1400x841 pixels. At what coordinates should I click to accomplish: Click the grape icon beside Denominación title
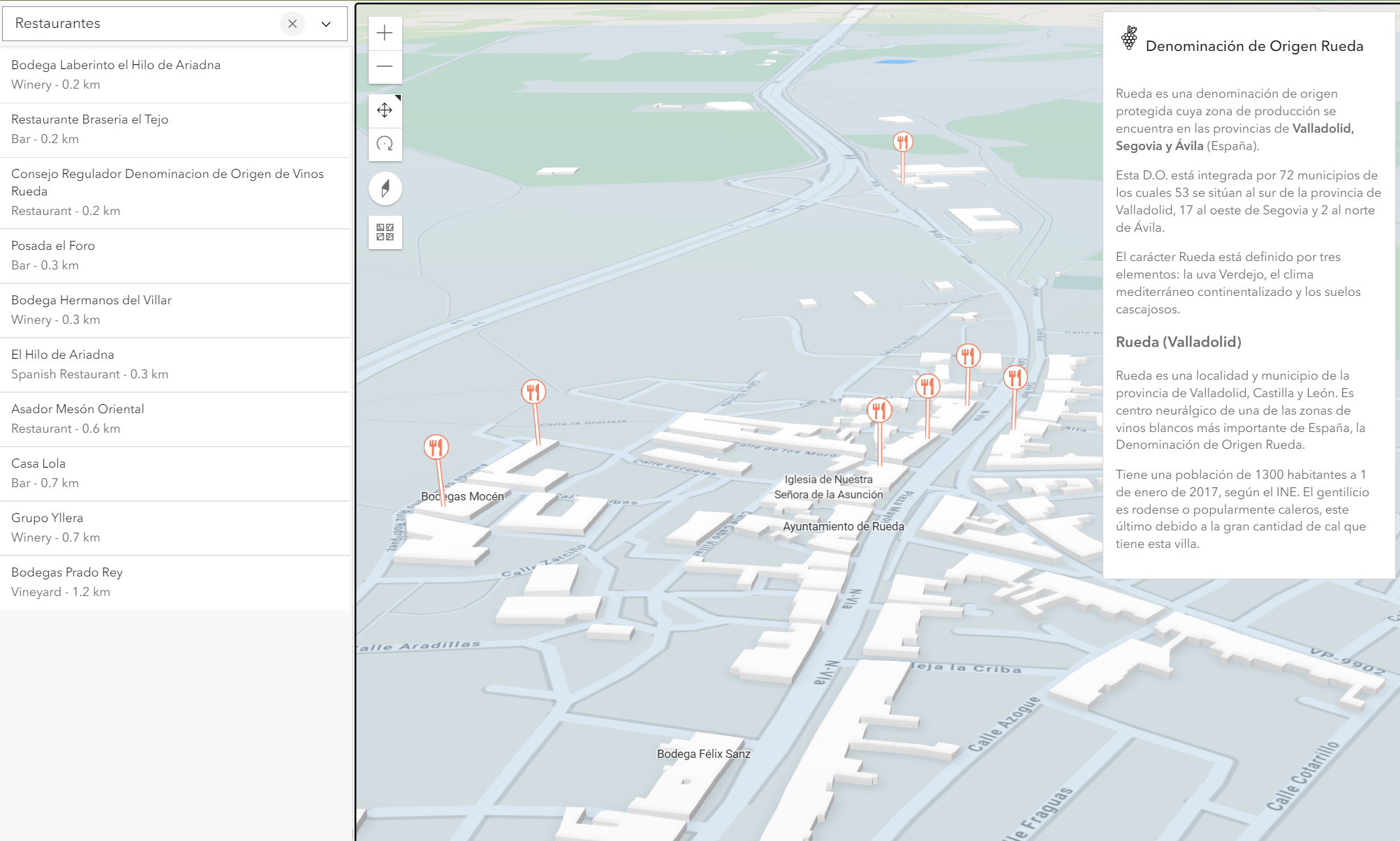click(x=1129, y=38)
